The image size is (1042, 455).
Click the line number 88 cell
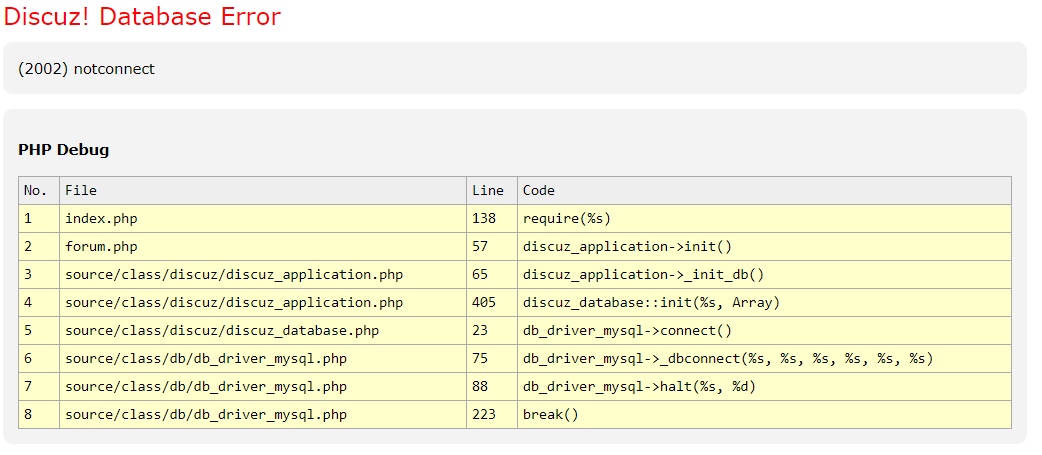pos(492,387)
